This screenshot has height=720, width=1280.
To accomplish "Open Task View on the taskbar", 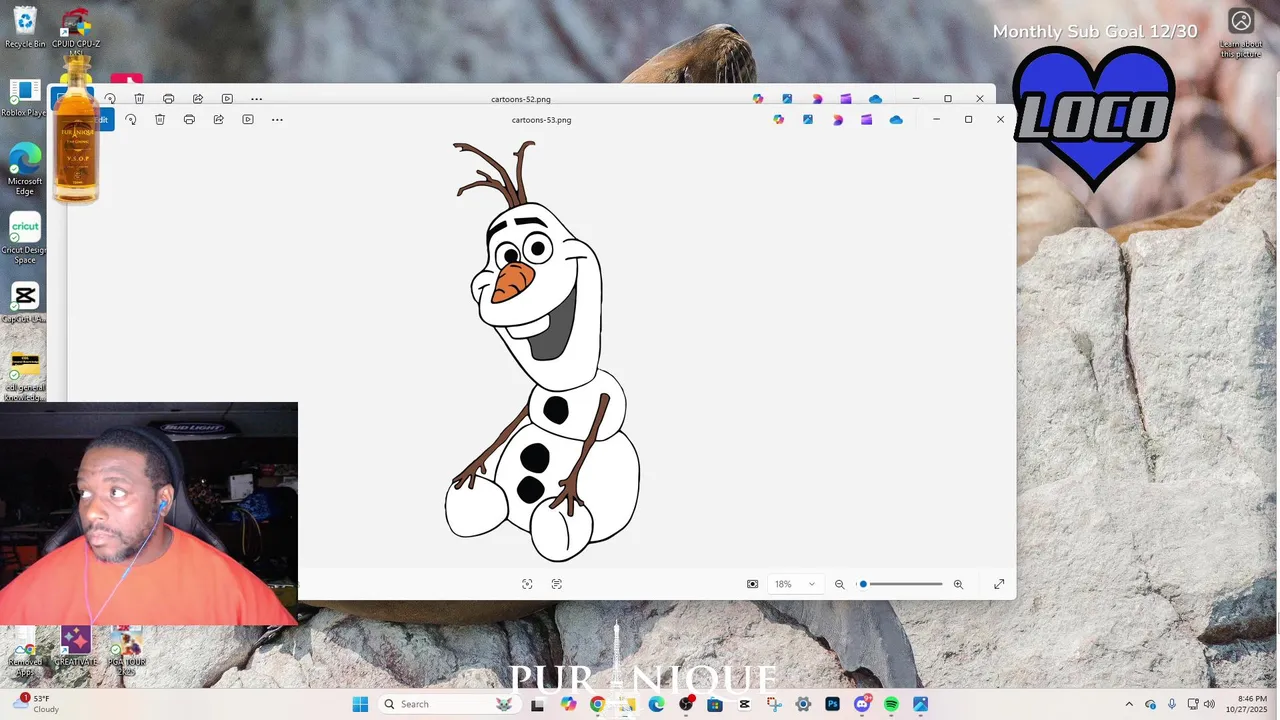I will [537, 704].
